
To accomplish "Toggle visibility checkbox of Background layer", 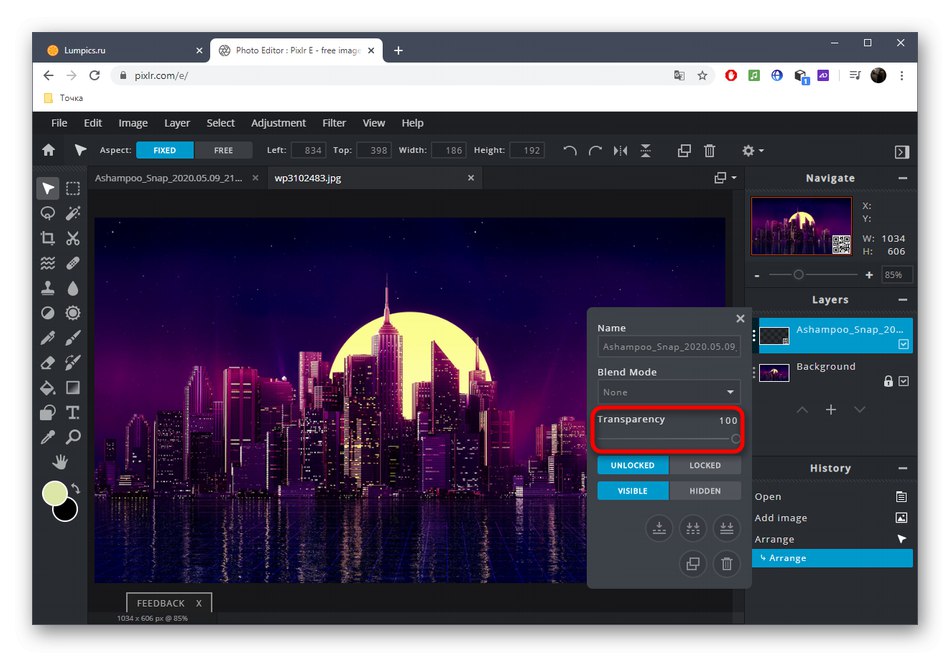I will tap(903, 381).
